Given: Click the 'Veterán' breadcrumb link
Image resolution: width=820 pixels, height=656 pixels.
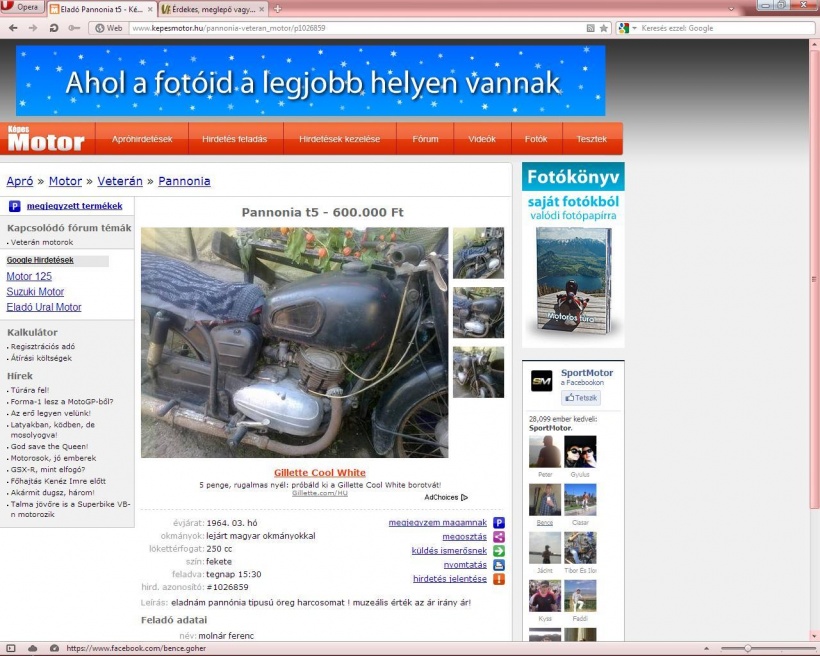Looking at the screenshot, I should click(119, 181).
